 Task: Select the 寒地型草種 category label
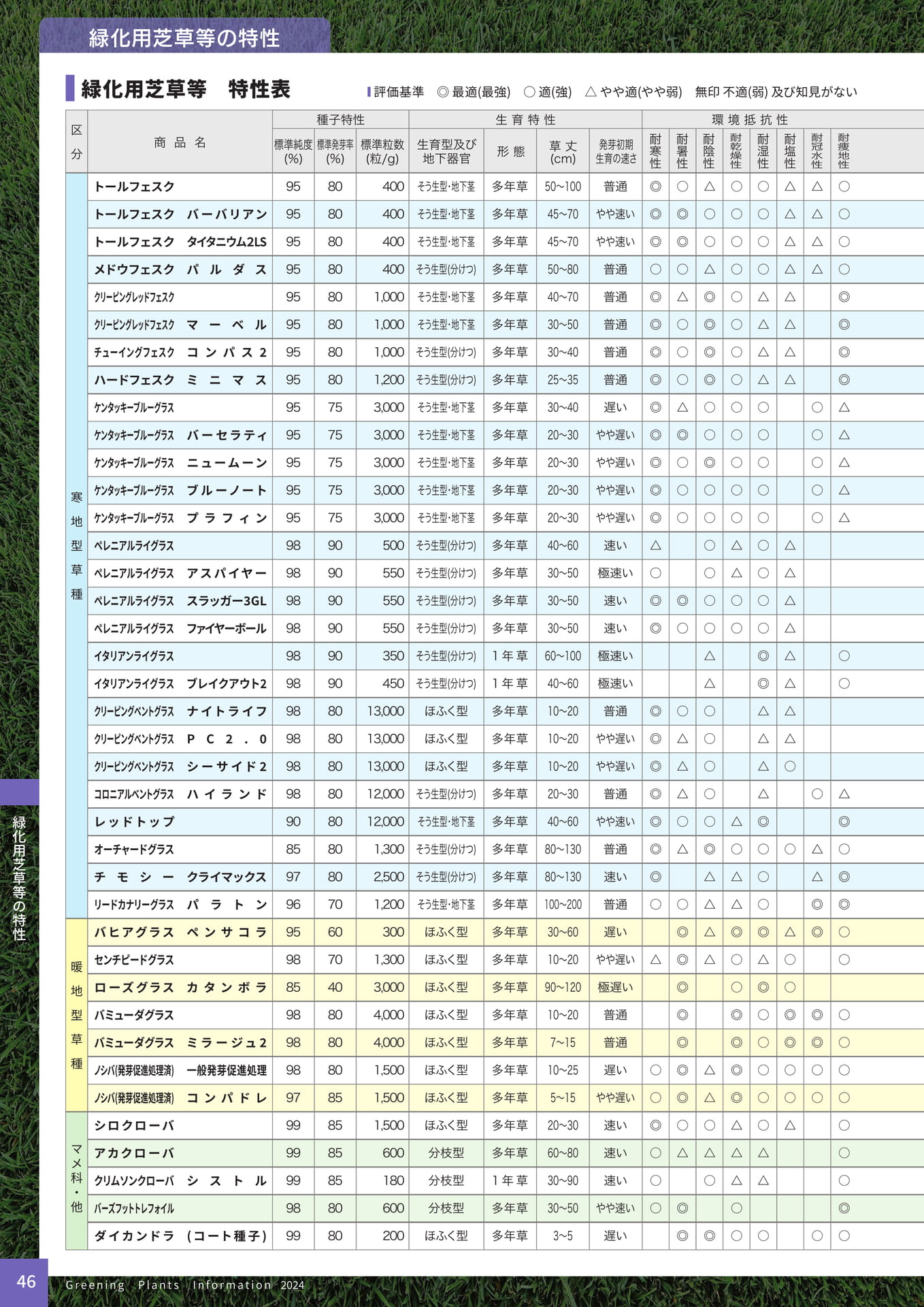pos(77,545)
